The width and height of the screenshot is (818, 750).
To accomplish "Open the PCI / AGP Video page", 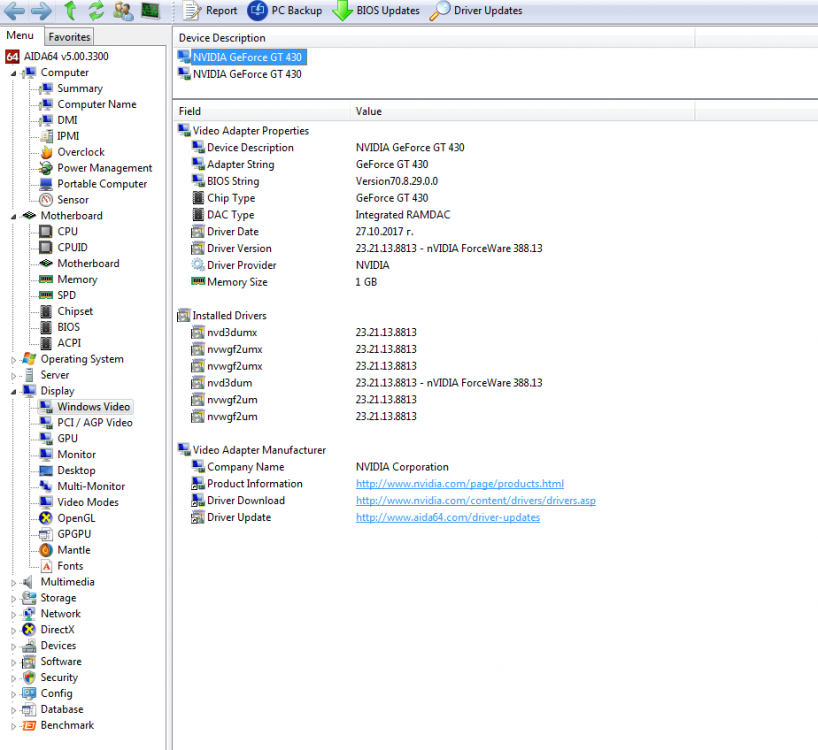I will pos(94,423).
